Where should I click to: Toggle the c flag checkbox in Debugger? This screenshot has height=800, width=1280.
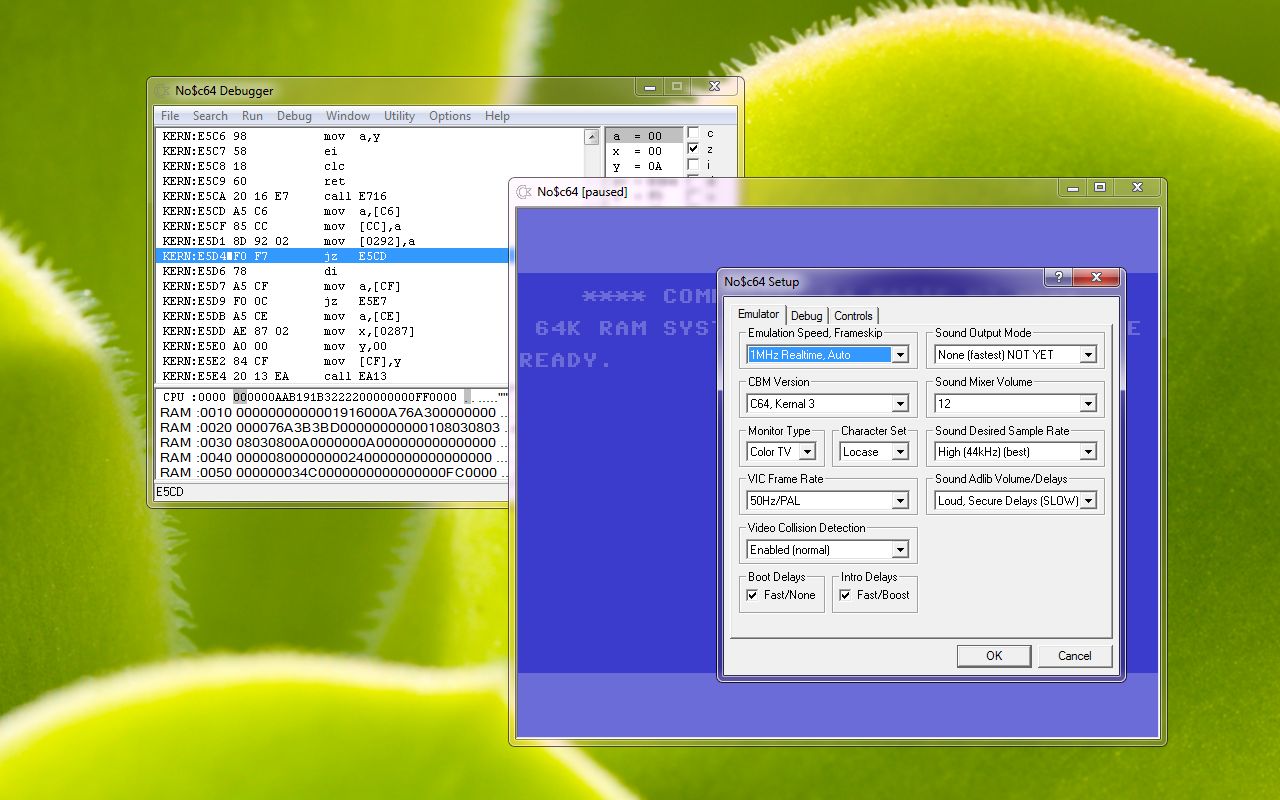(693, 133)
